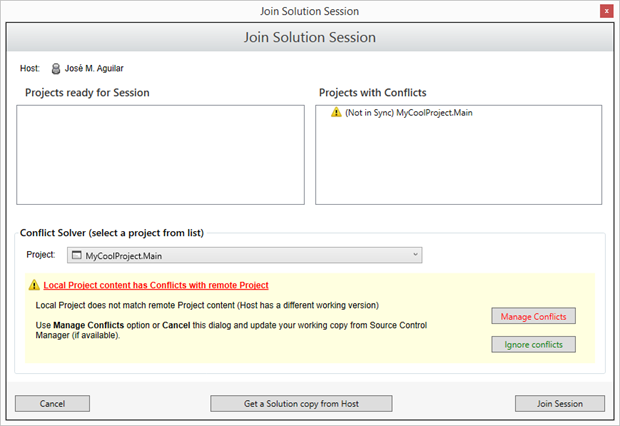The image size is (620, 426).
Task: Click the host user avatar icon
Action: point(57,68)
